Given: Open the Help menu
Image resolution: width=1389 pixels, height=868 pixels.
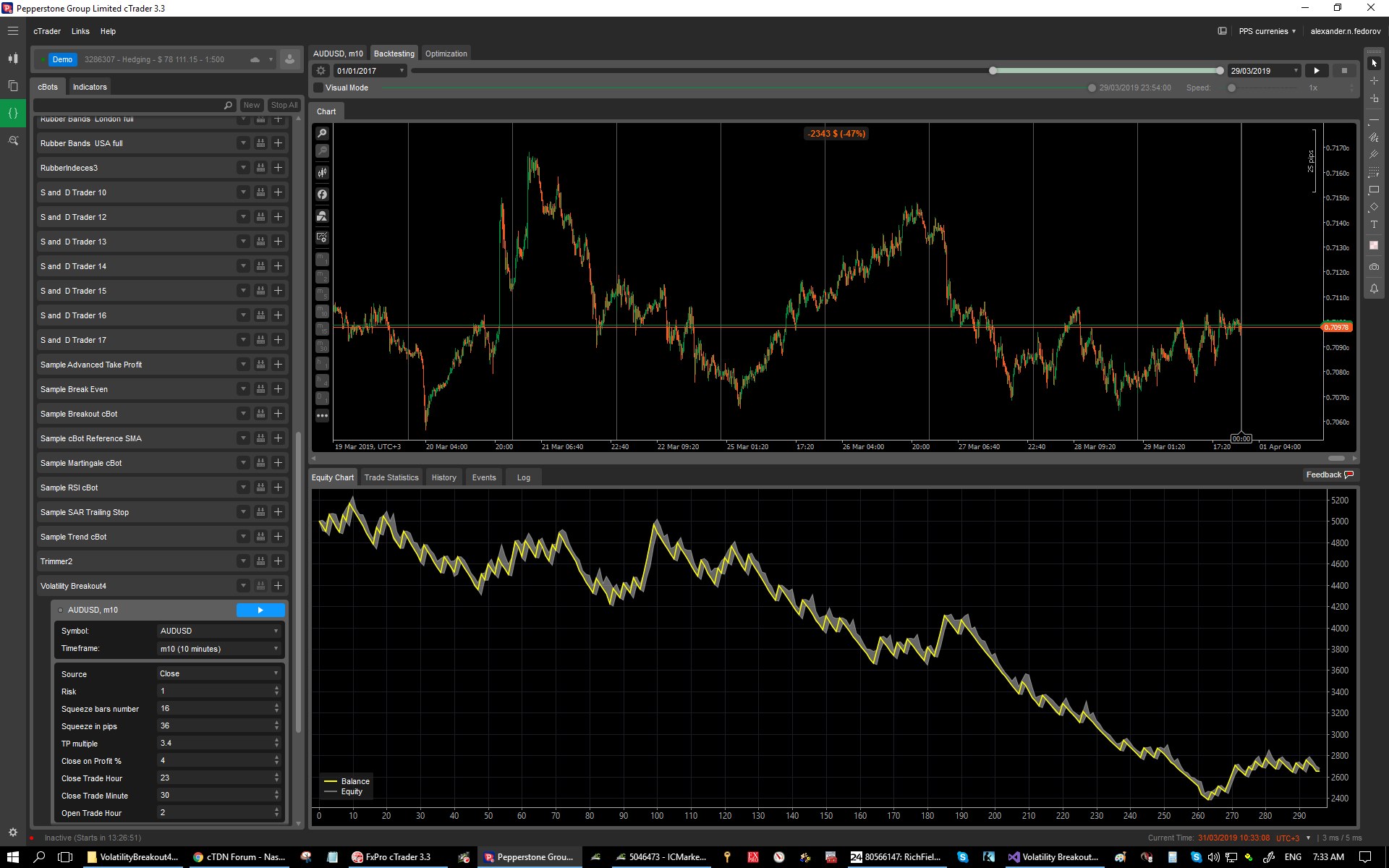Looking at the screenshot, I should (108, 31).
